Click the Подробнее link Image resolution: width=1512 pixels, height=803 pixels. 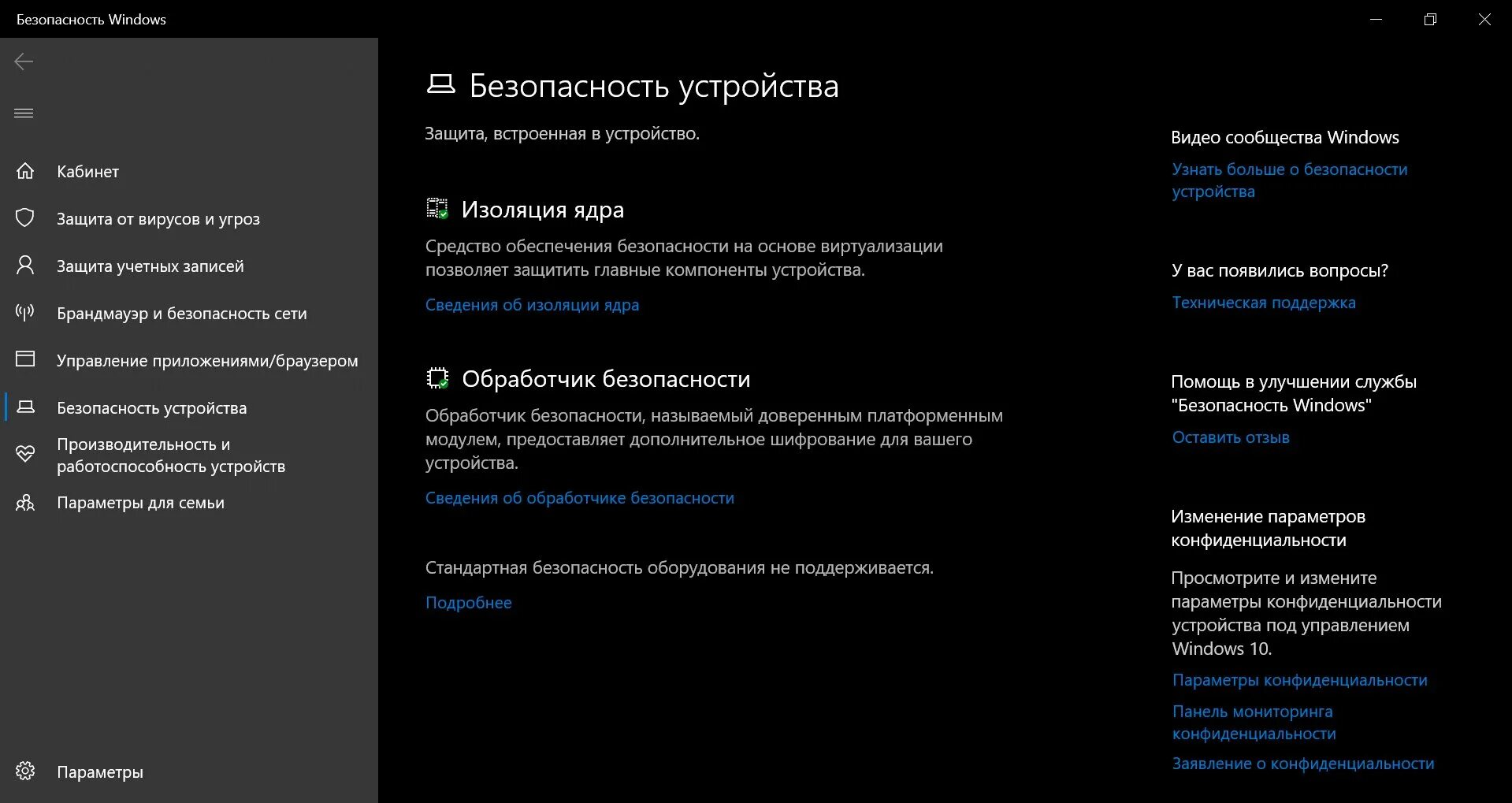pyautogui.click(x=468, y=603)
